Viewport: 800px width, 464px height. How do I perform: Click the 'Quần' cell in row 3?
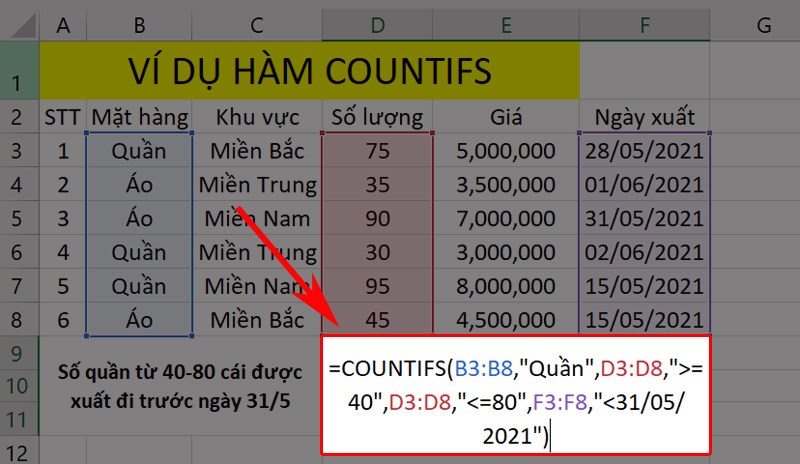coord(139,151)
